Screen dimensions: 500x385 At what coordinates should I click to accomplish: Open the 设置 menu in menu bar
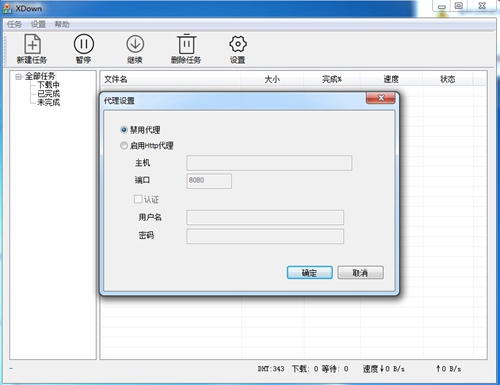[38, 24]
